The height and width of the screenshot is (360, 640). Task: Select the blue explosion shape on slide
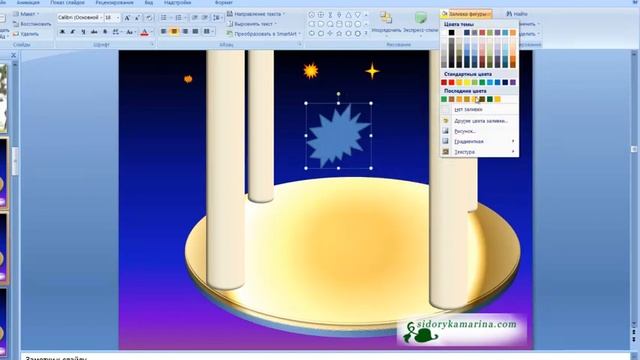(338, 136)
